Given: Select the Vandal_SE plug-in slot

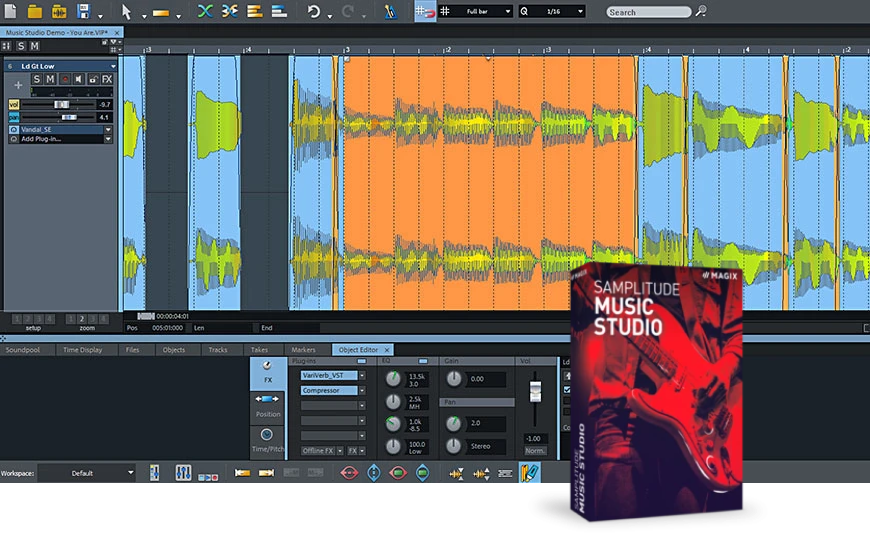Looking at the screenshot, I should tap(61, 129).
